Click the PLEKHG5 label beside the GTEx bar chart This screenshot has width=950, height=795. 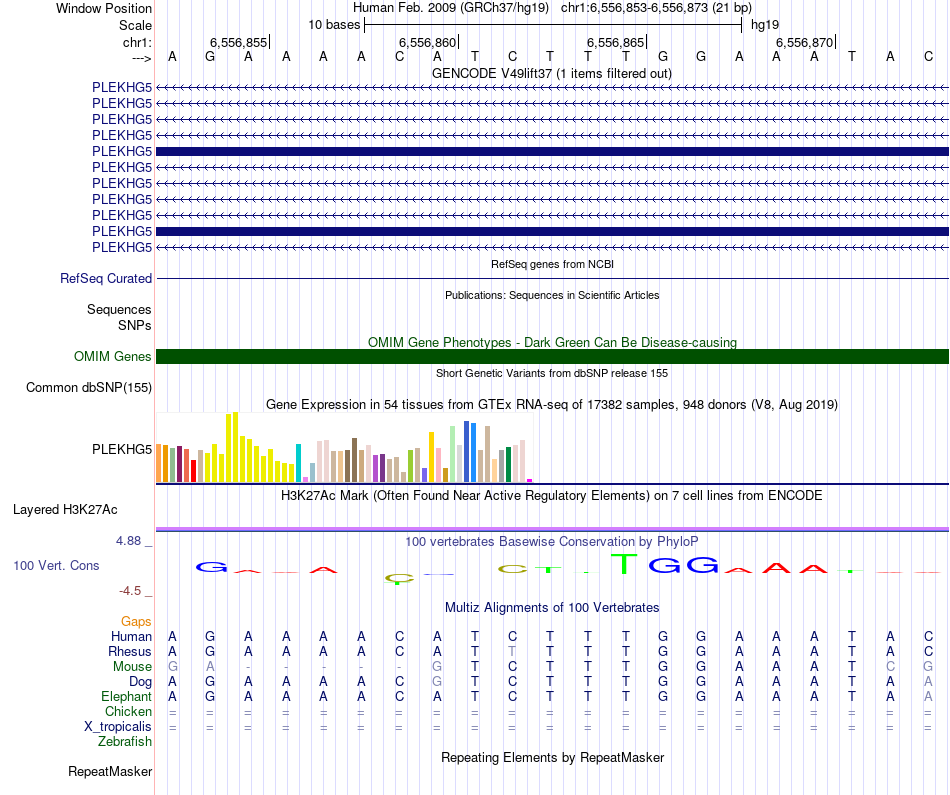point(122,450)
